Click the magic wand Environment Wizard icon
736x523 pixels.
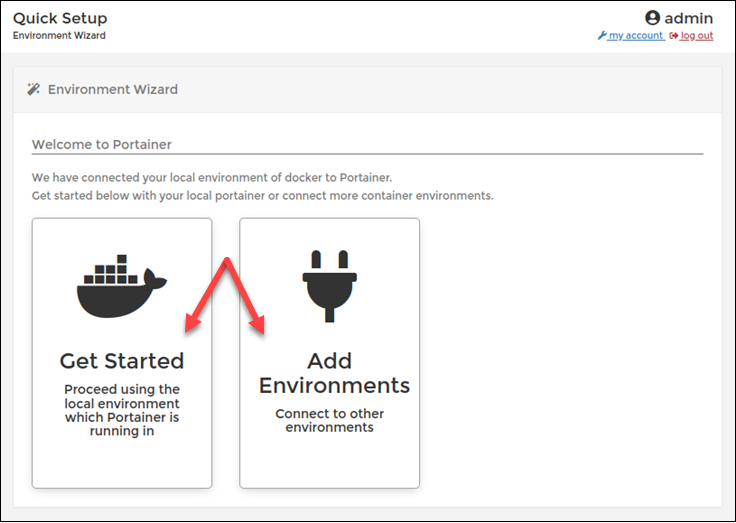(33, 89)
